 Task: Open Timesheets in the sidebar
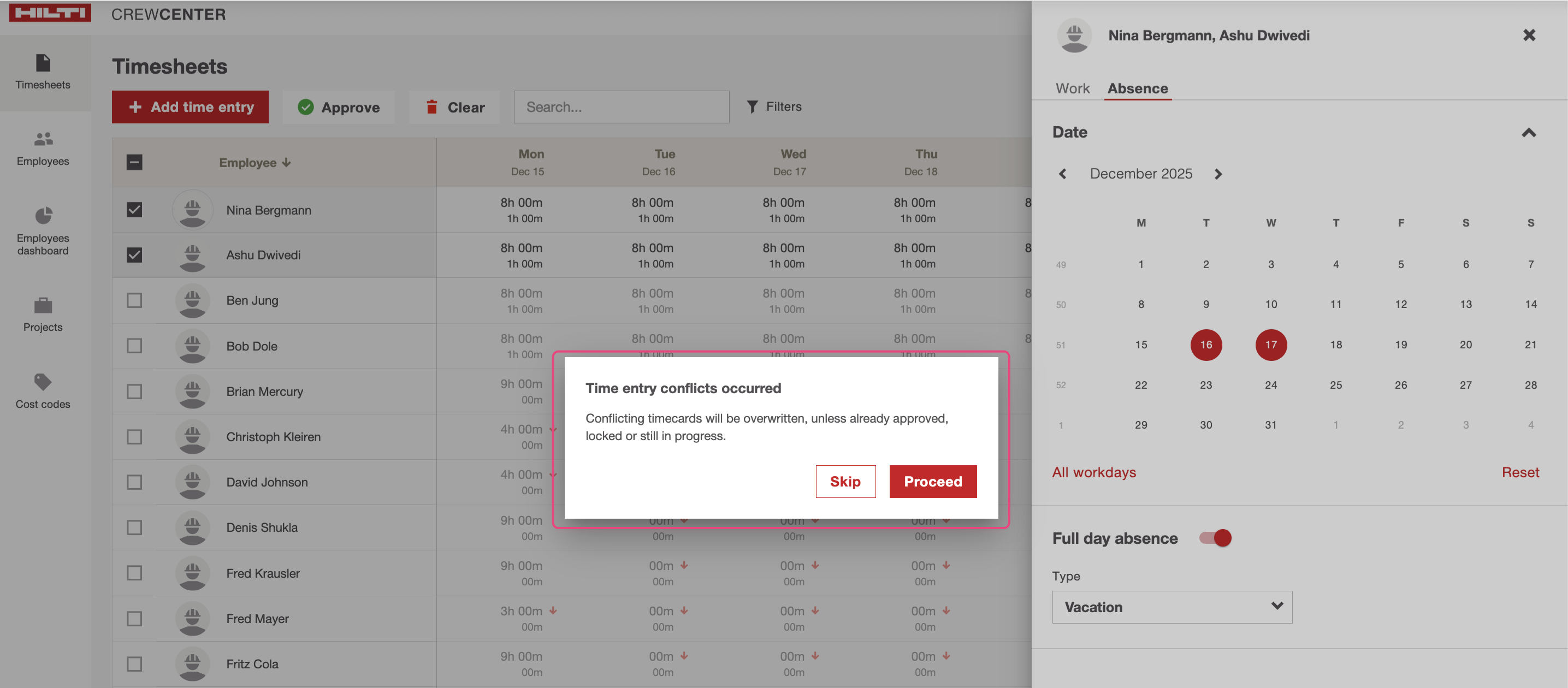[x=43, y=72]
